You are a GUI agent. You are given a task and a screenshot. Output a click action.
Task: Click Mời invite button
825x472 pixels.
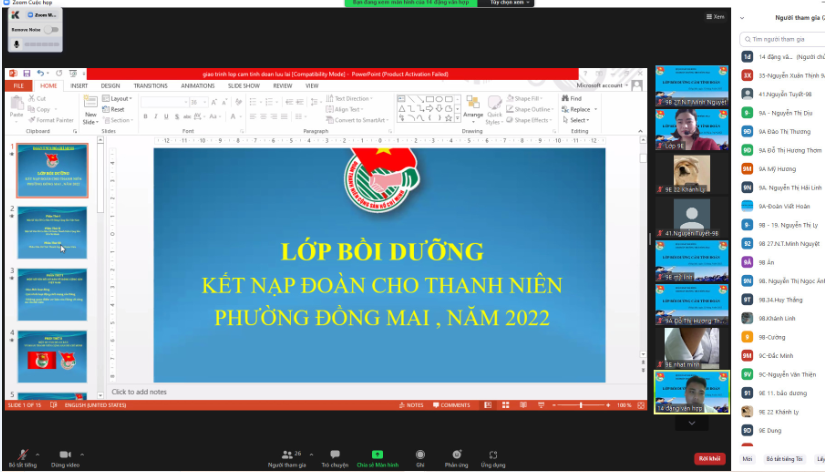click(747, 459)
